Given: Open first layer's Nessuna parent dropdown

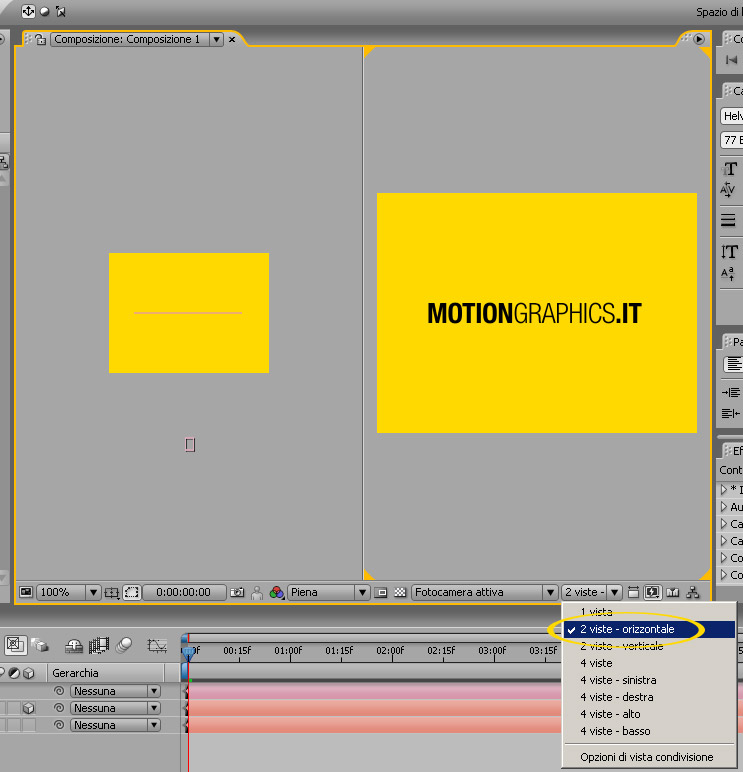Looking at the screenshot, I should click(115, 691).
